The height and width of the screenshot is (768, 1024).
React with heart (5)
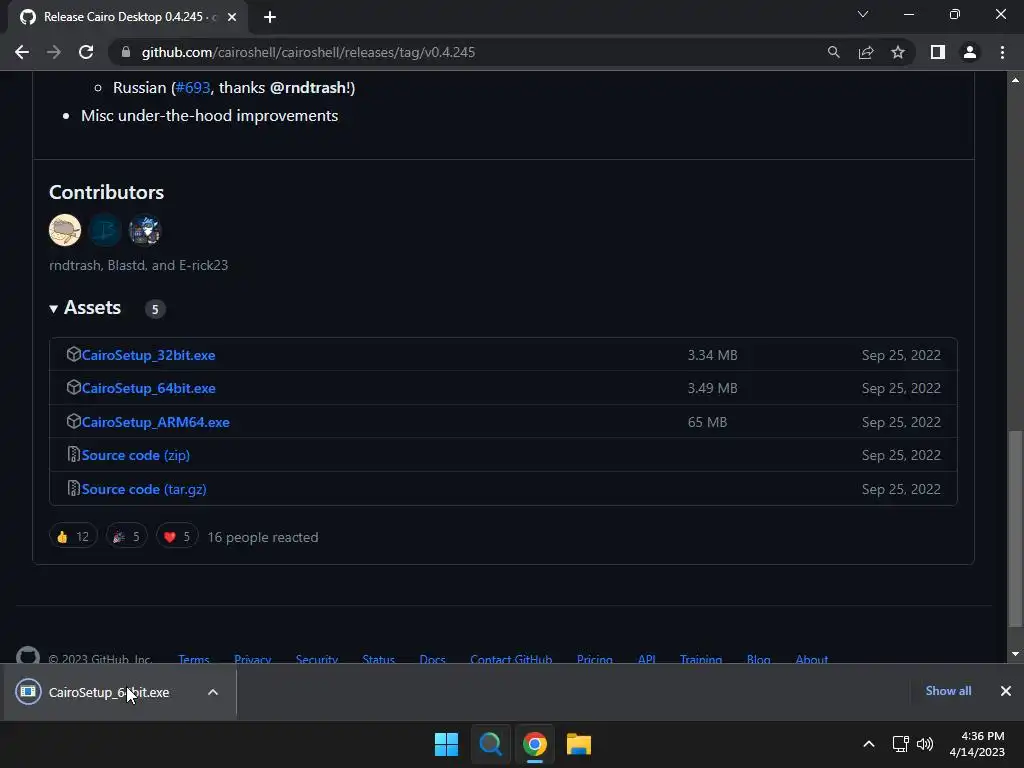pyautogui.click(x=177, y=537)
